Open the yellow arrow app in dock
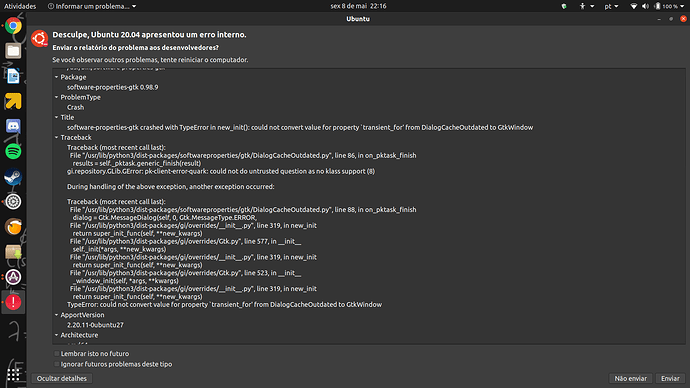This screenshot has width=690, height=388. 13,101
